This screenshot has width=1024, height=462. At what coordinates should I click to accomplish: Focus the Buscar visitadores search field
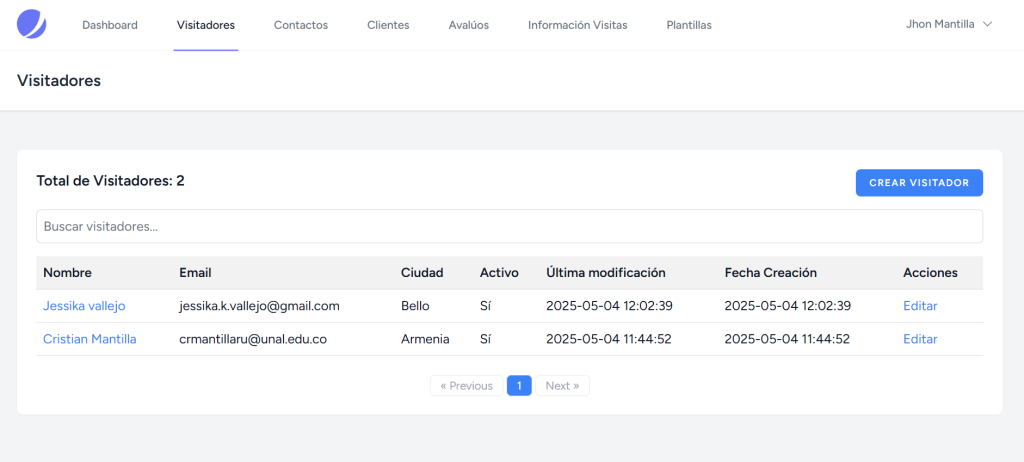point(509,227)
